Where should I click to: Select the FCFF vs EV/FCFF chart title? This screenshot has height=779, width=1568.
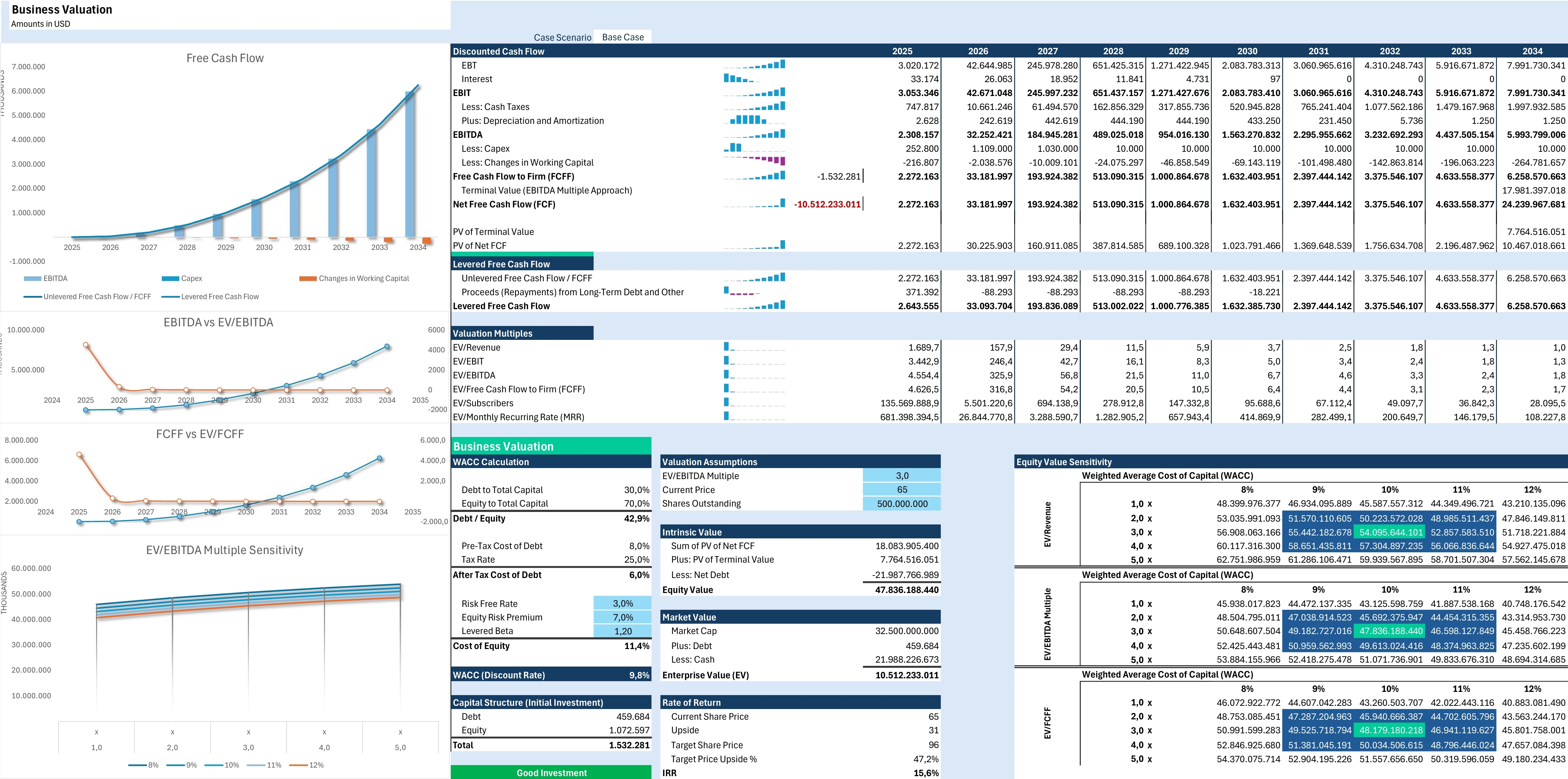pos(200,434)
